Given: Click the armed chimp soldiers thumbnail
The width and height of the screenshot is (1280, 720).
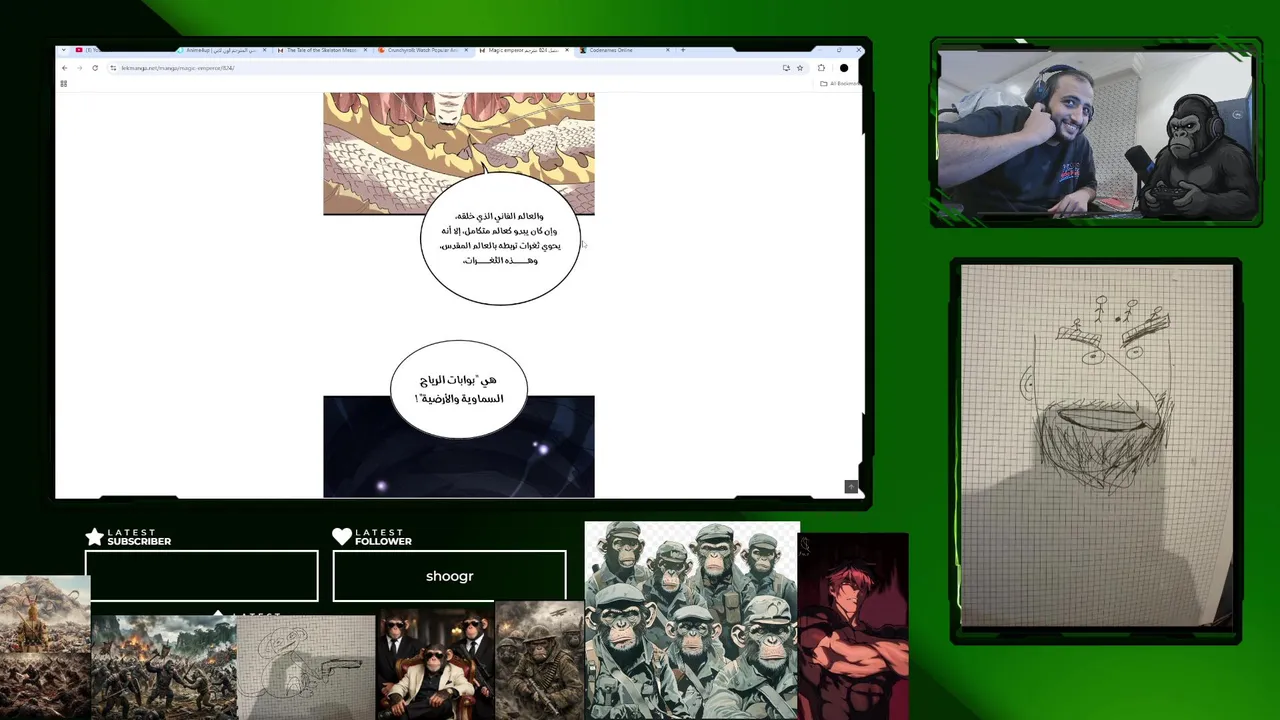Looking at the screenshot, I should pos(540,660).
